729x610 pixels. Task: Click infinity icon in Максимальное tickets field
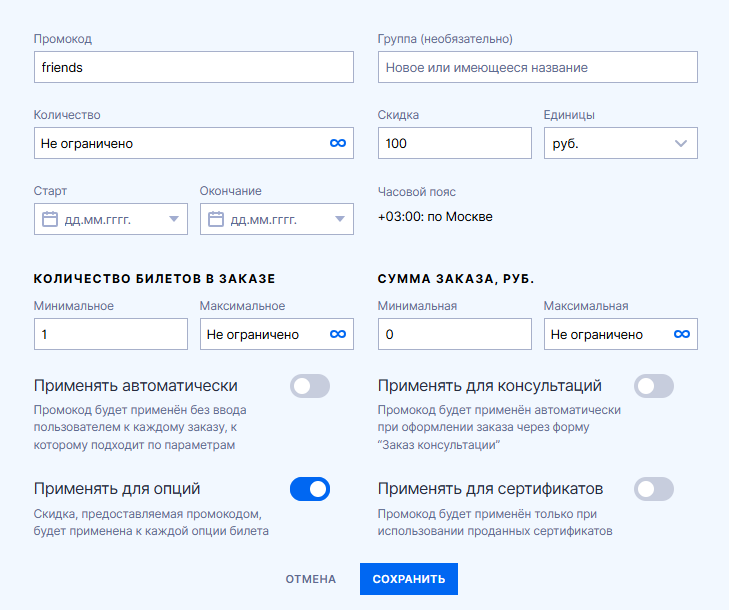tap(338, 334)
